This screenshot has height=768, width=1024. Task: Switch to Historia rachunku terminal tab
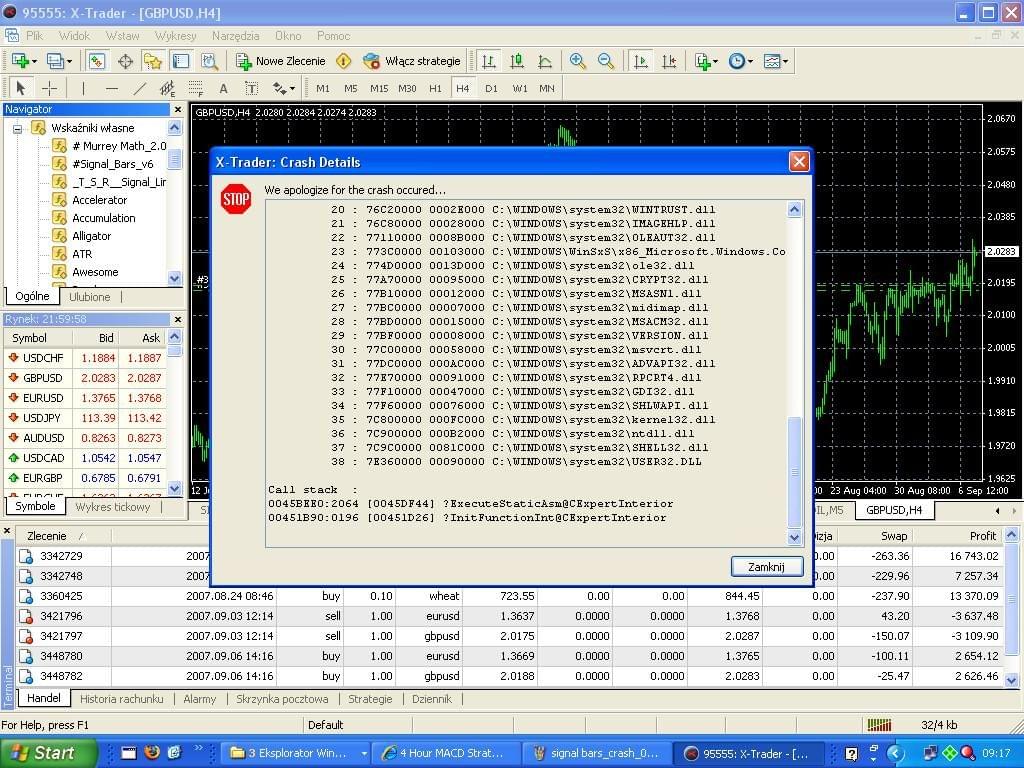click(121, 699)
